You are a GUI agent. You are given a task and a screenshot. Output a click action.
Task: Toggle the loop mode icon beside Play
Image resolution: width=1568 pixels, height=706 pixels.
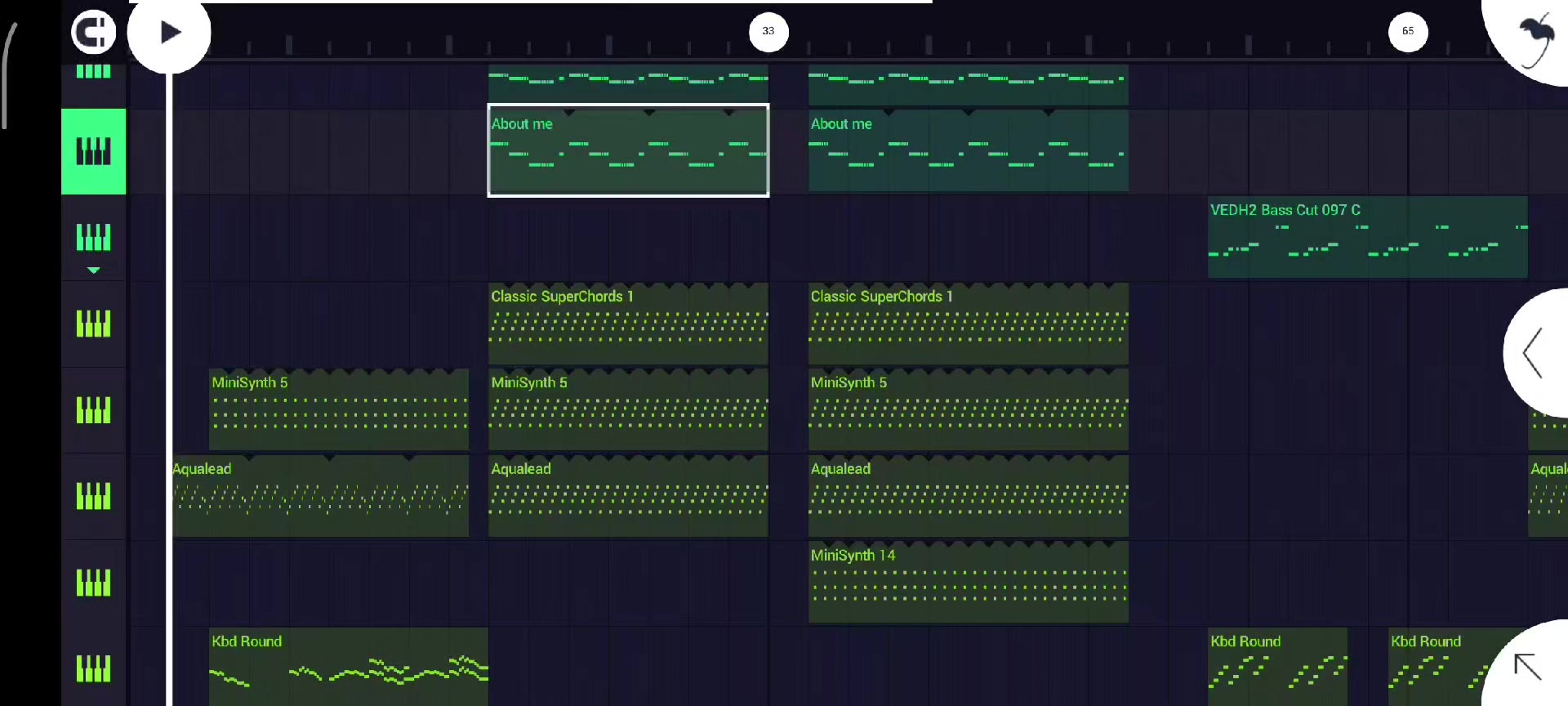coord(93,33)
